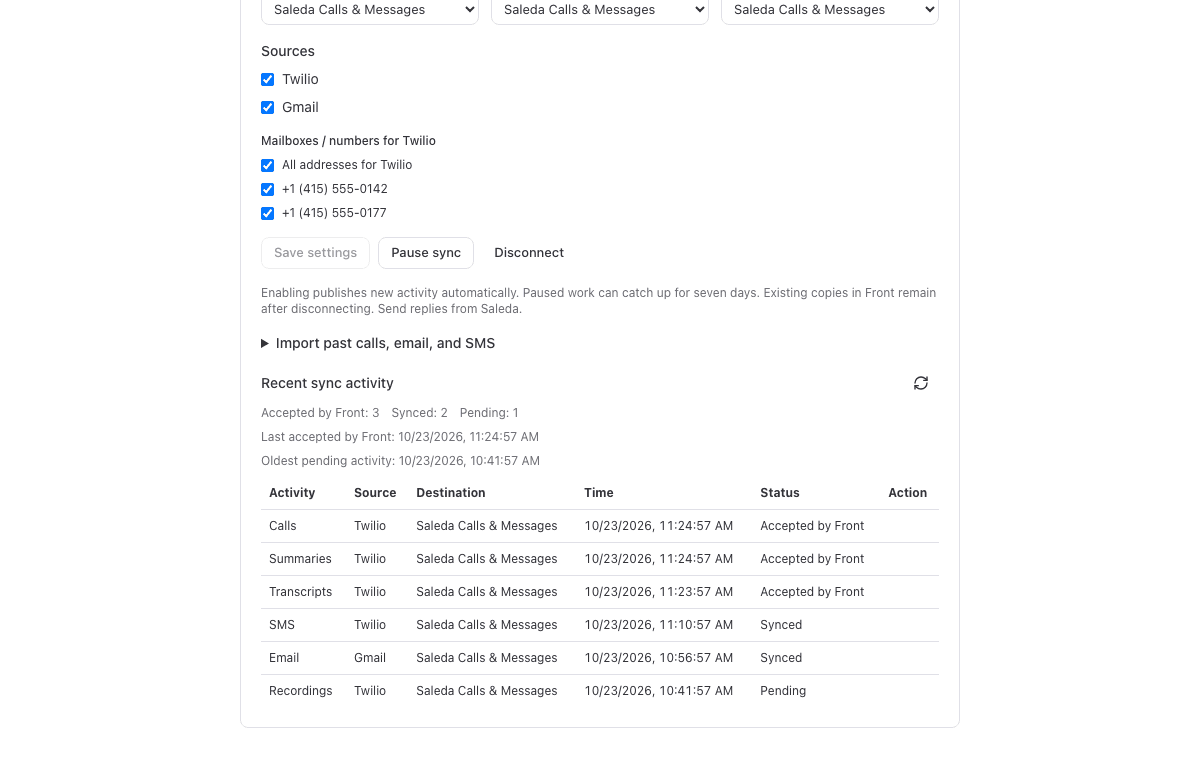Select the Source column header

click(x=375, y=493)
